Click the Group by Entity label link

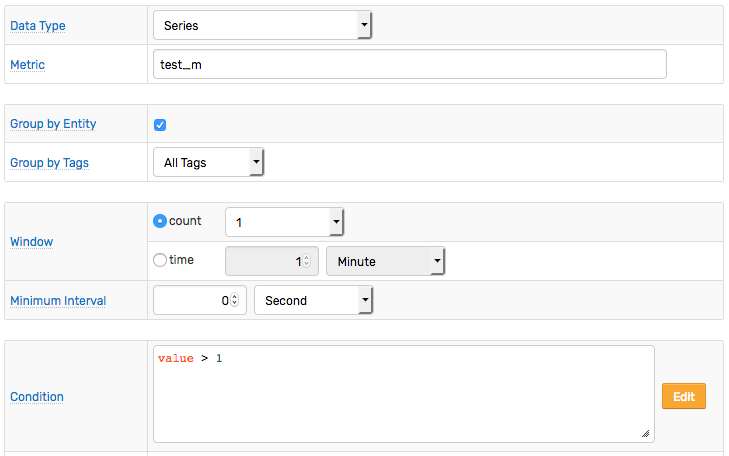click(53, 124)
